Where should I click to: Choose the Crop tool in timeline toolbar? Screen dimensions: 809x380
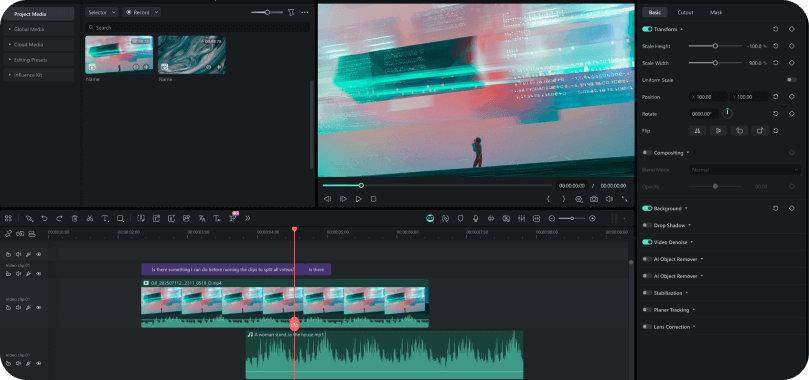(120, 219)
